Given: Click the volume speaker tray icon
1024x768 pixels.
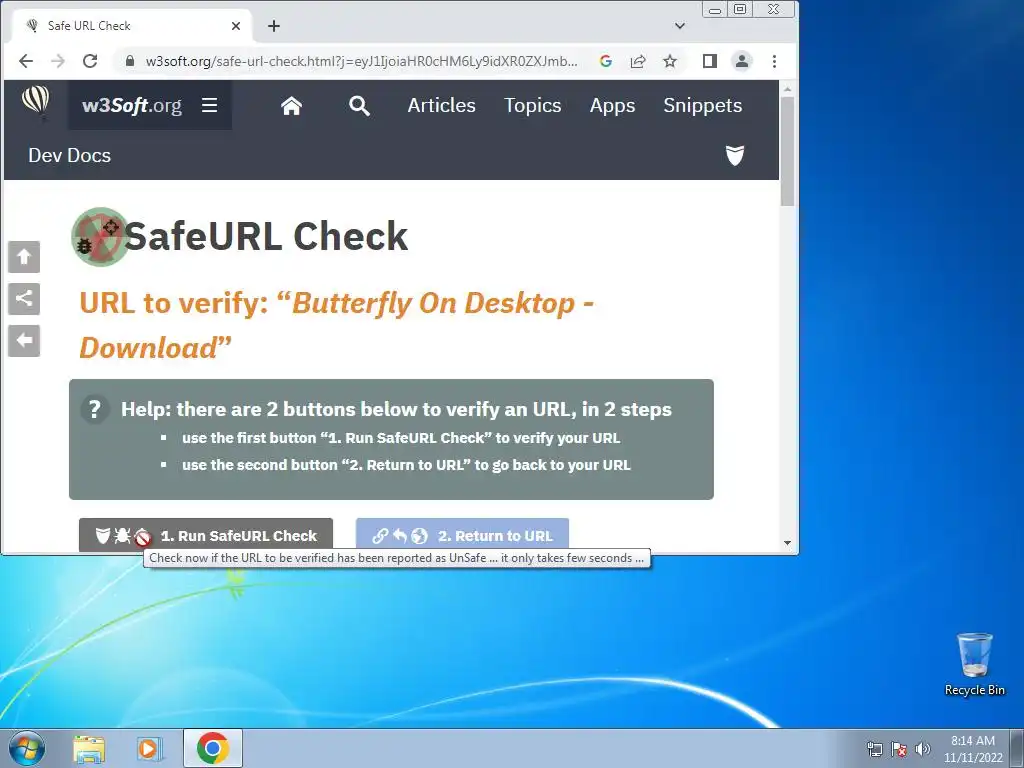Looking at the screenshot, I should [923, 749].
